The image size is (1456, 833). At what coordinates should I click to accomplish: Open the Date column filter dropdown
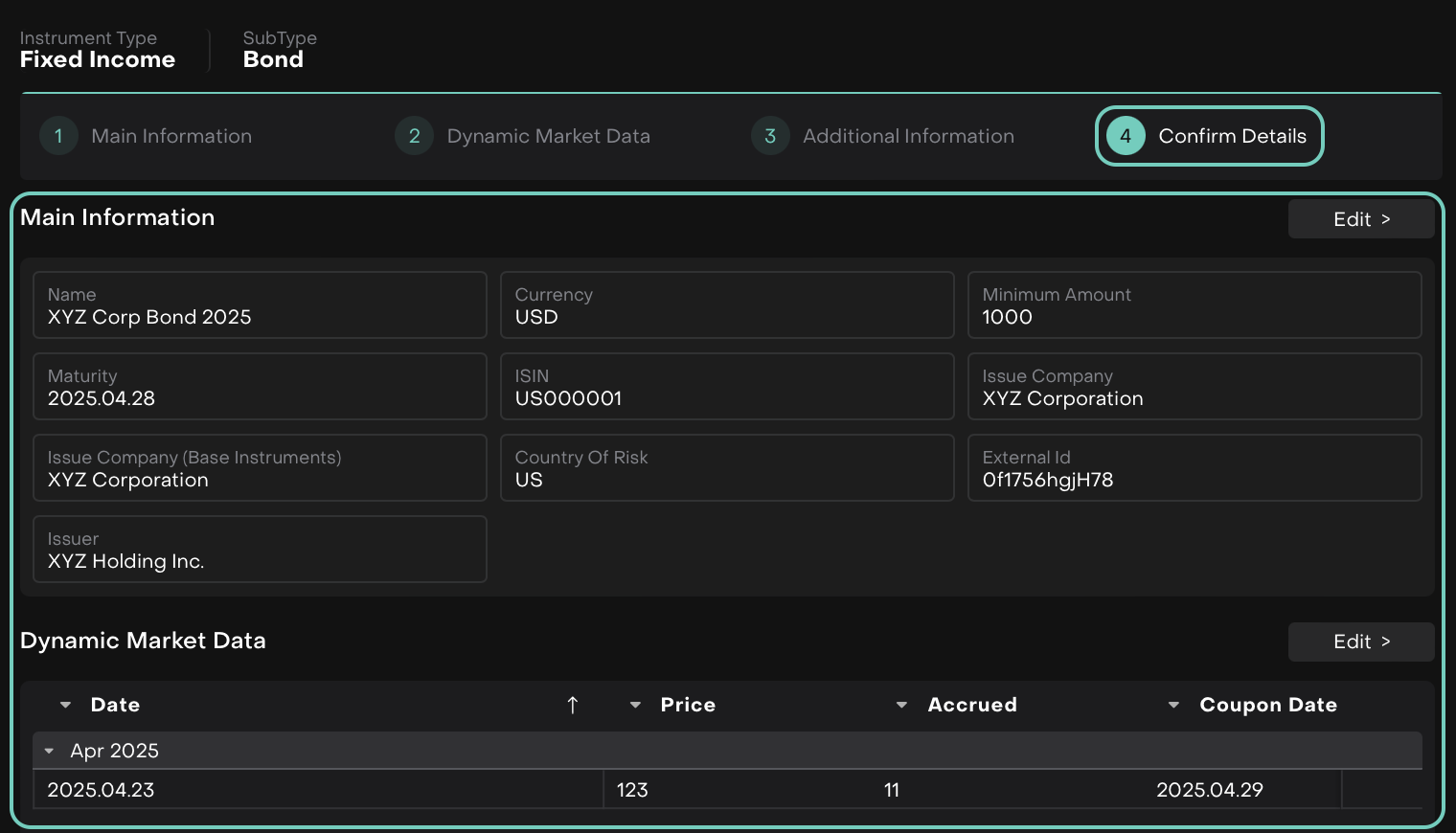(65, 706)
